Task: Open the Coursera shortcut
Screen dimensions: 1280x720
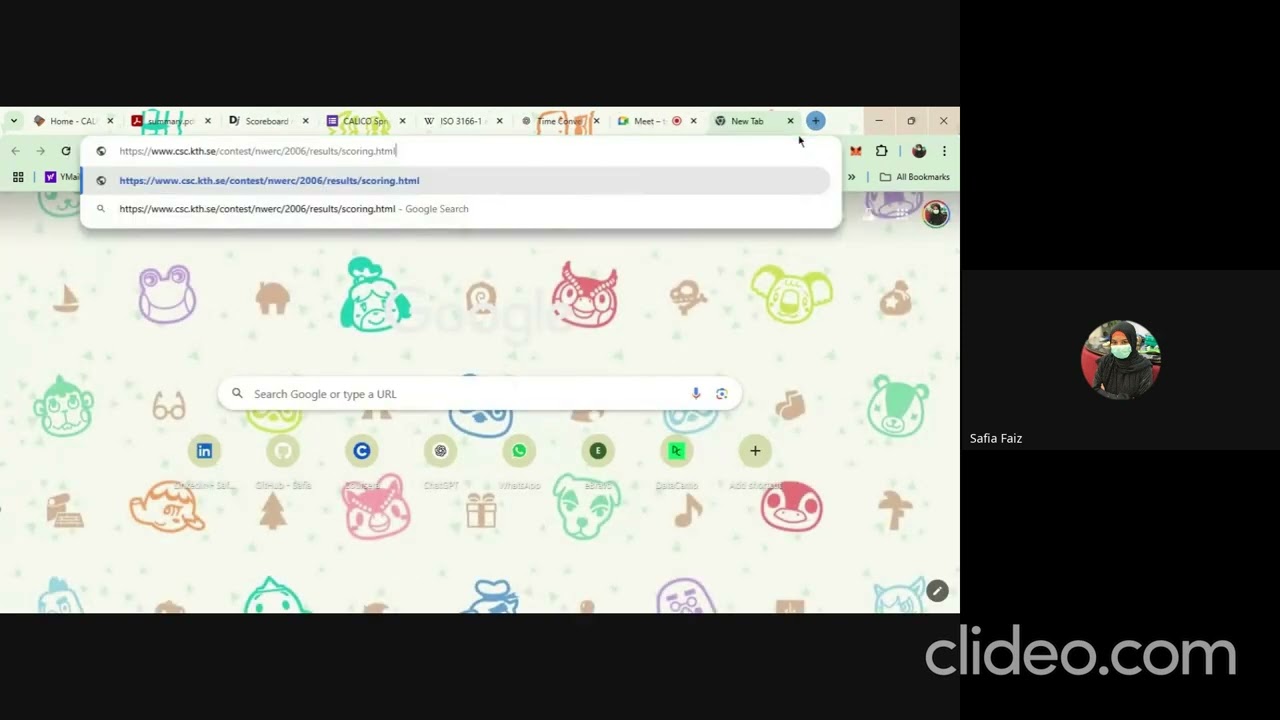Action: [362, 451]
